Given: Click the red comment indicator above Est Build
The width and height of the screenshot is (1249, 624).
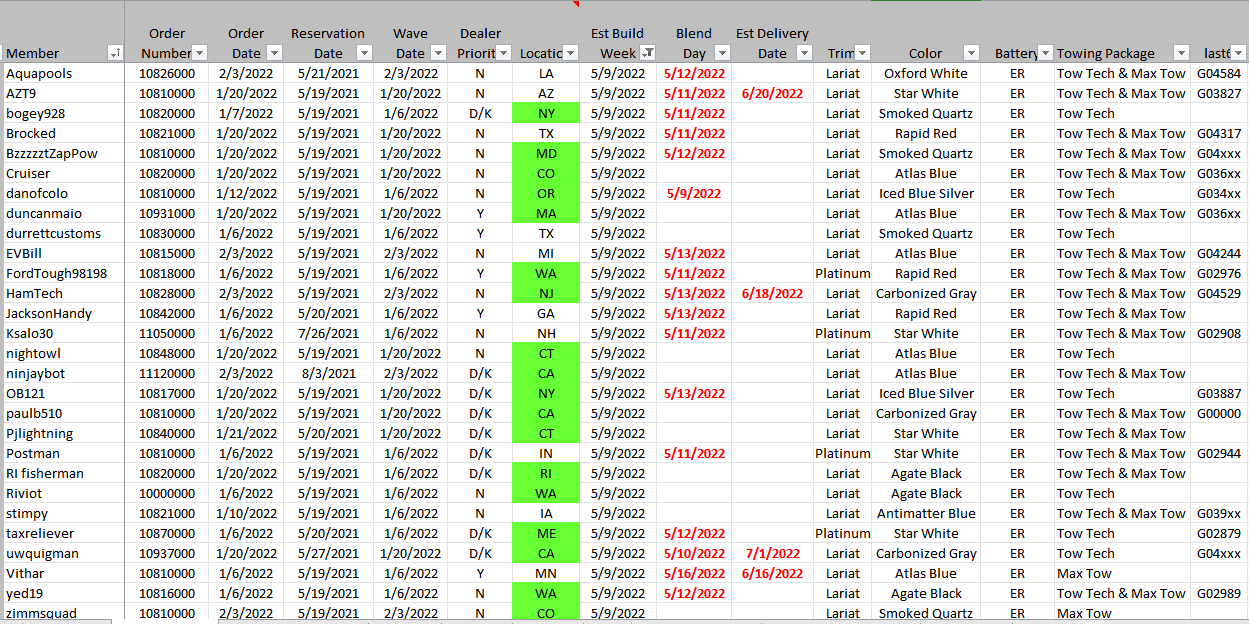Looking at the screenshot, I should pyautogui.click(x=577, y=4).
